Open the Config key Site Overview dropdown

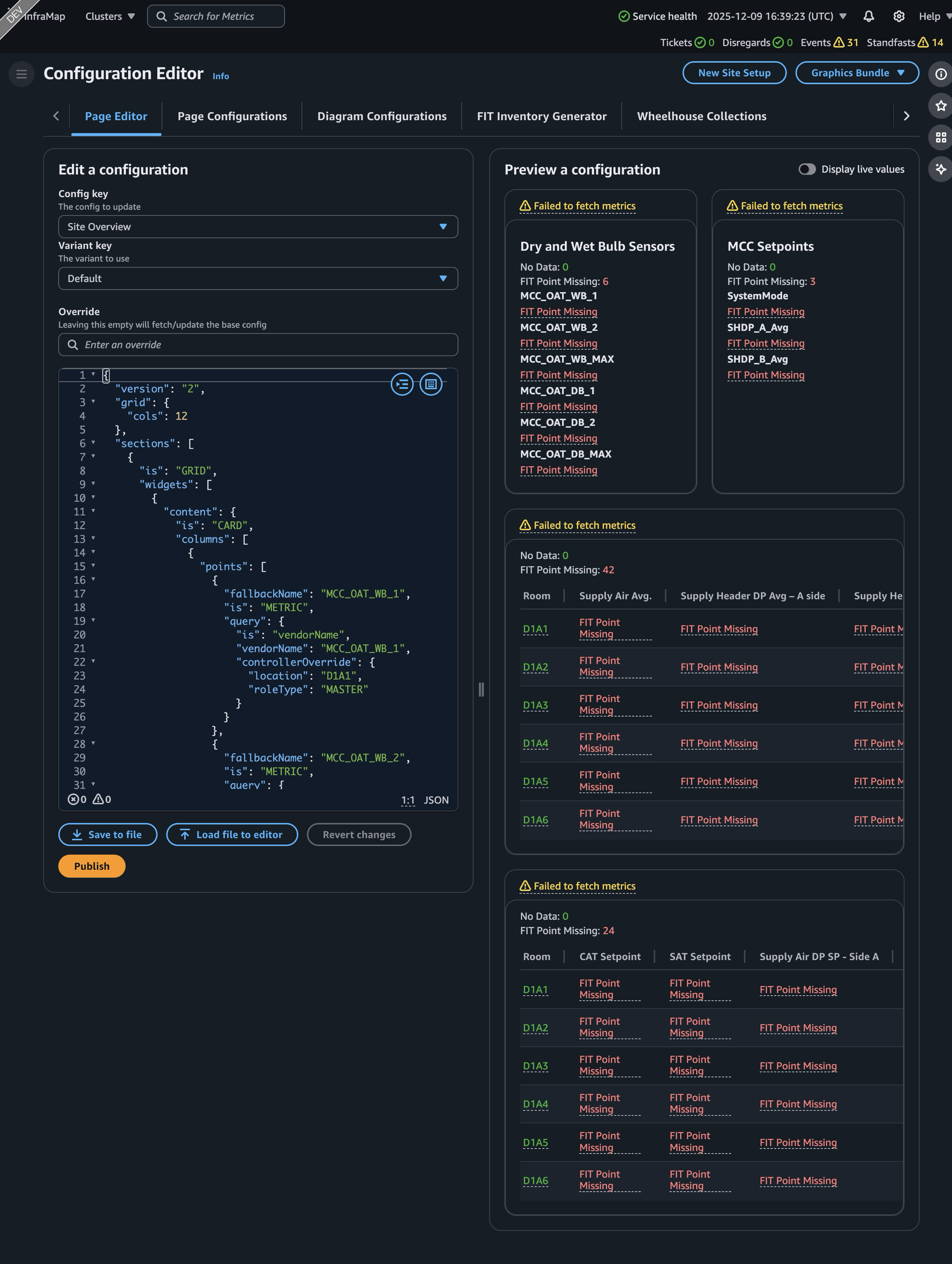tap(258, 227)
